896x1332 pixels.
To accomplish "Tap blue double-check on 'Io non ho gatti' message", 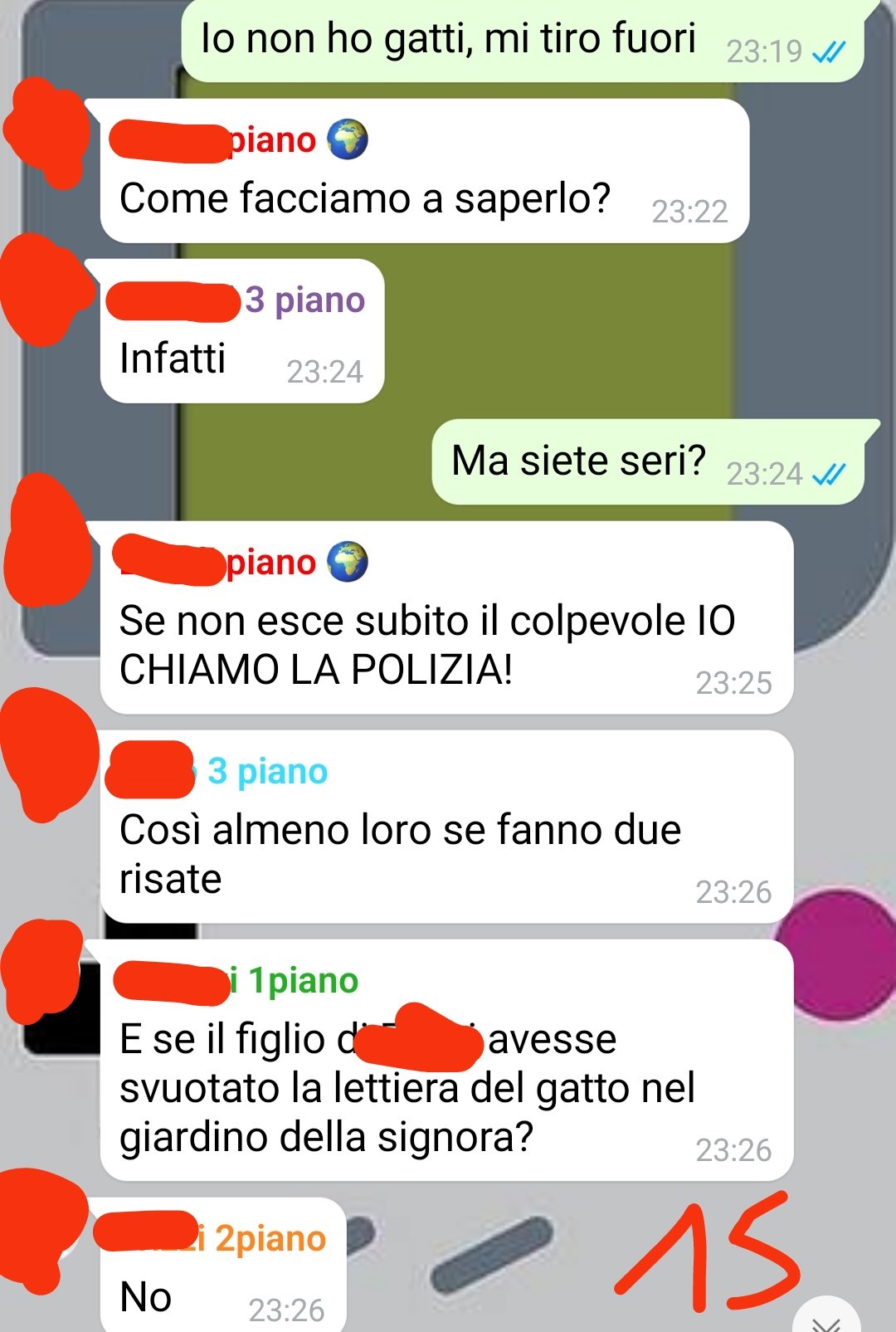I will (x=829, y=52).
